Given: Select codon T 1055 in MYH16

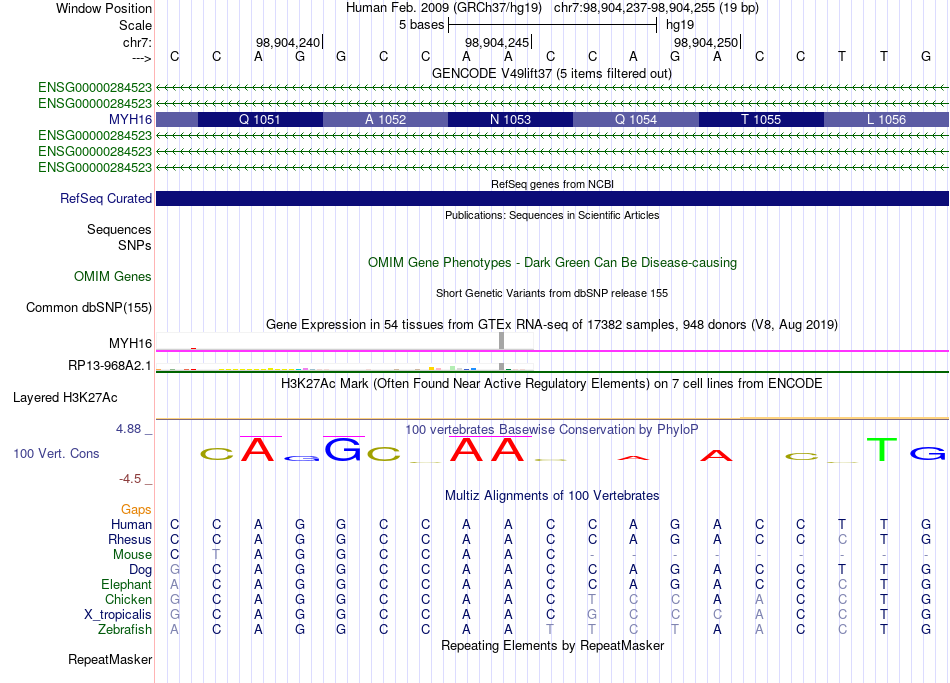Looking at the screenshot, I should (761, 119).
